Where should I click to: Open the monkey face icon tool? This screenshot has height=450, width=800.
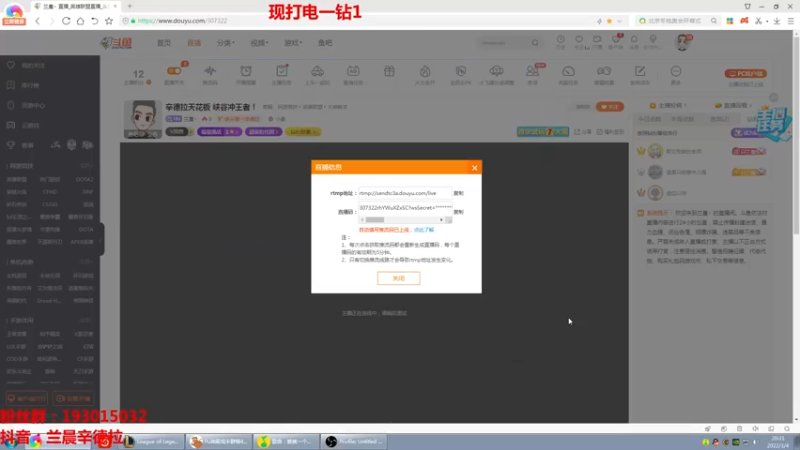point(604,73)
